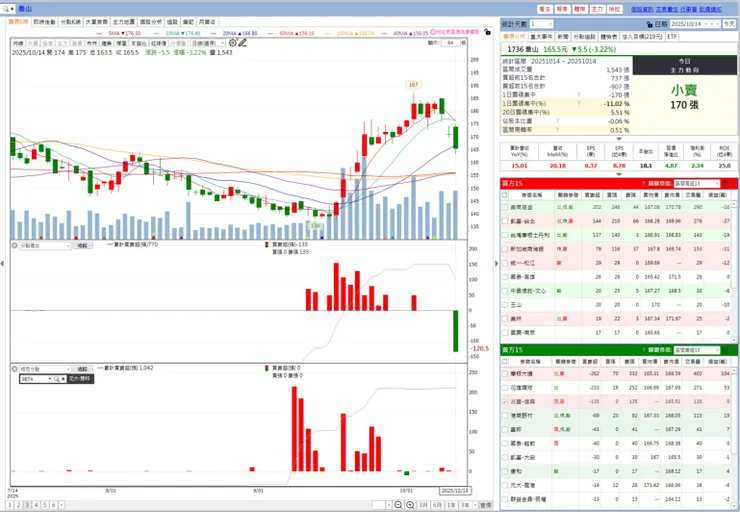Click the 今天 button
The height and width of the screenshot is (512, 740).
click(x=729, y=24)
